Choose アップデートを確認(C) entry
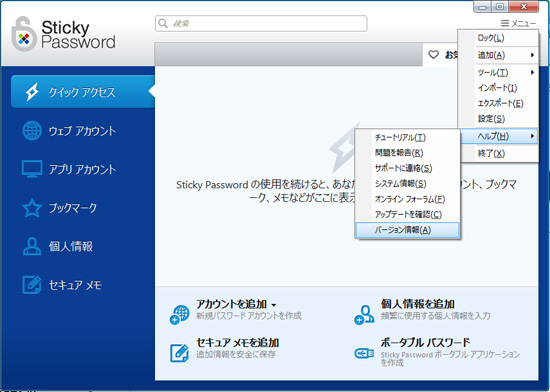 click(407, 215)
